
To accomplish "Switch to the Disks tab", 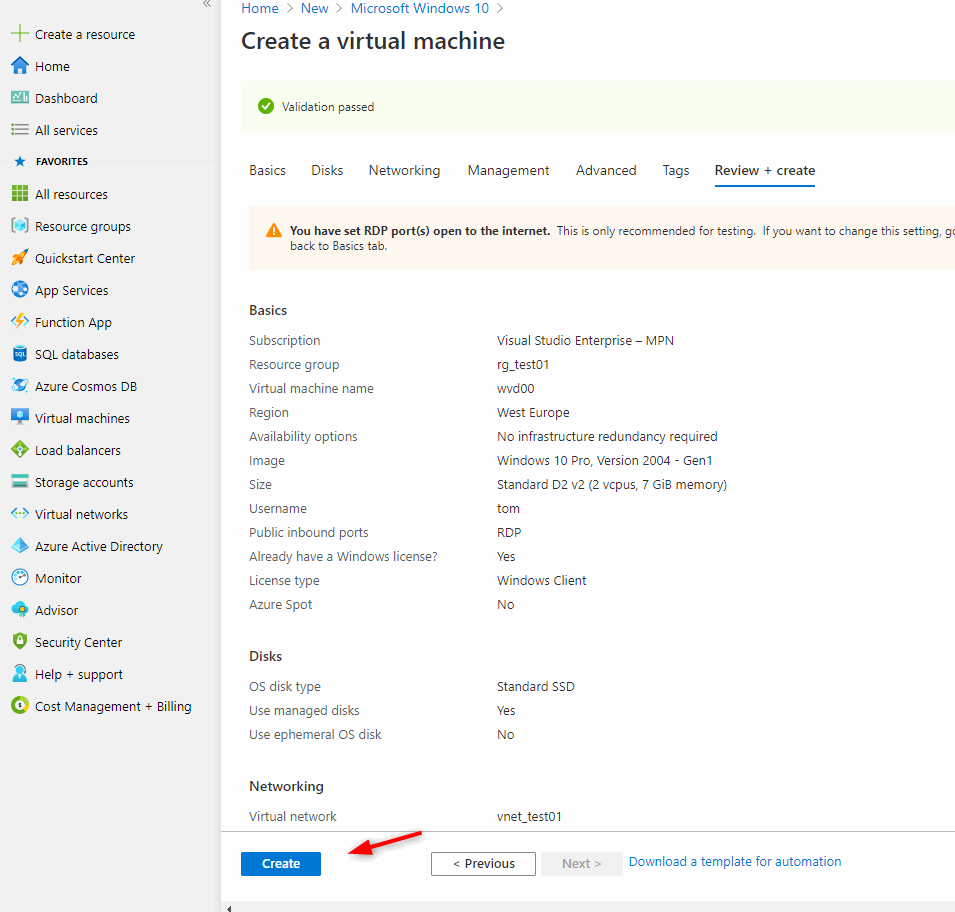I will [x=327, y=171].
